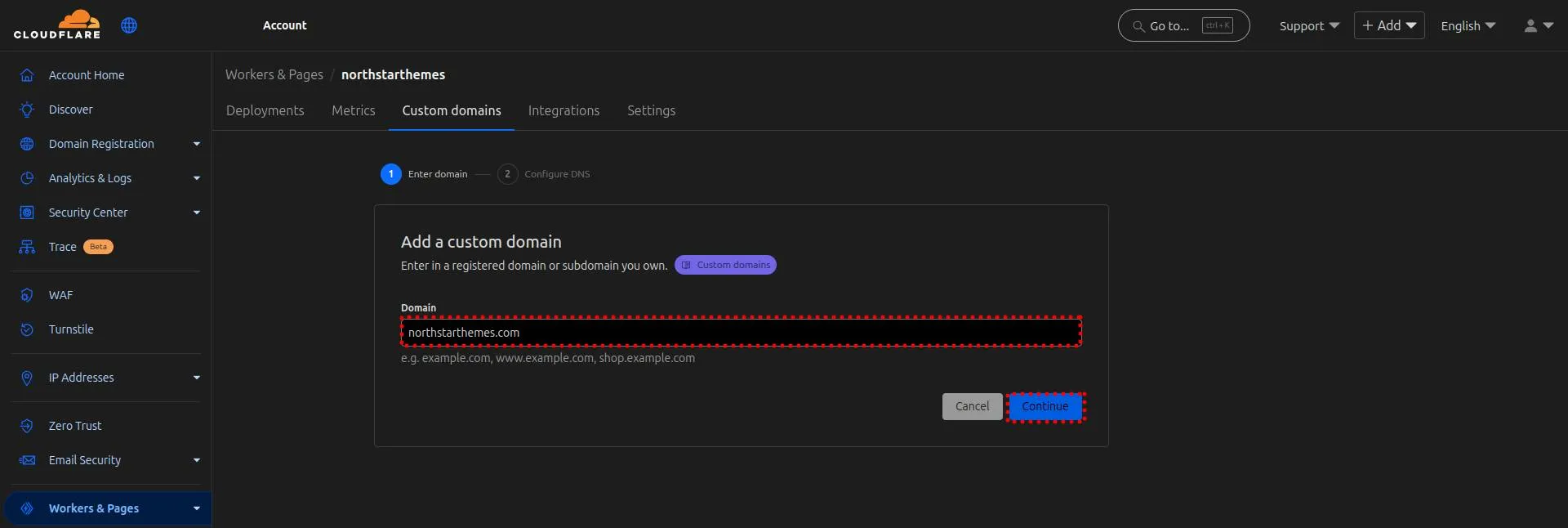Open the English language dropdown
Viewport: 1568px width, 528px height.
pos(1468,25)
